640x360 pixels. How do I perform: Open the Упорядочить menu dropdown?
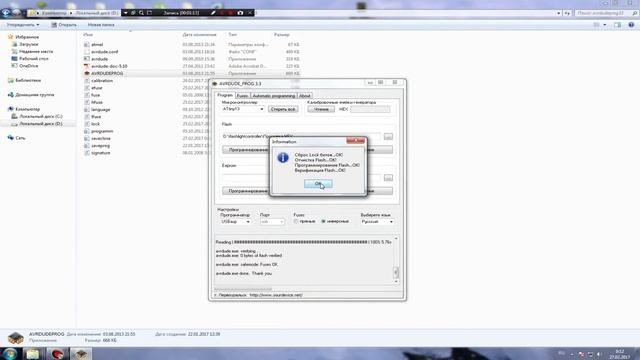[x=23, y=25]
